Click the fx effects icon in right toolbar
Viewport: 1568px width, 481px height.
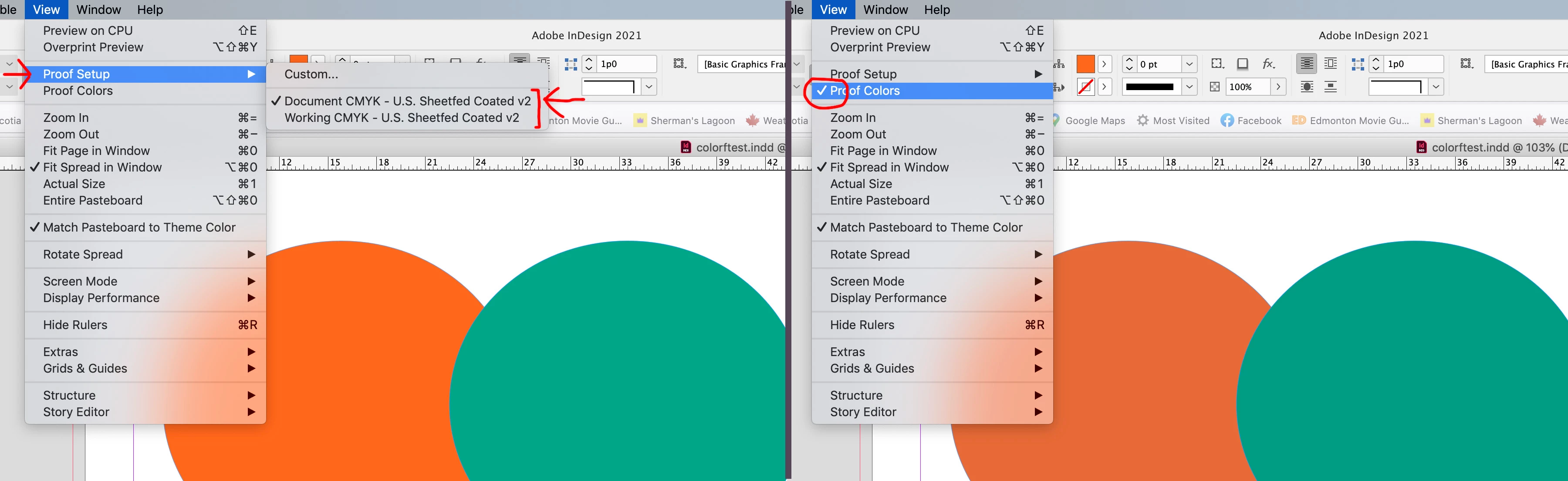pos(1268,64)
